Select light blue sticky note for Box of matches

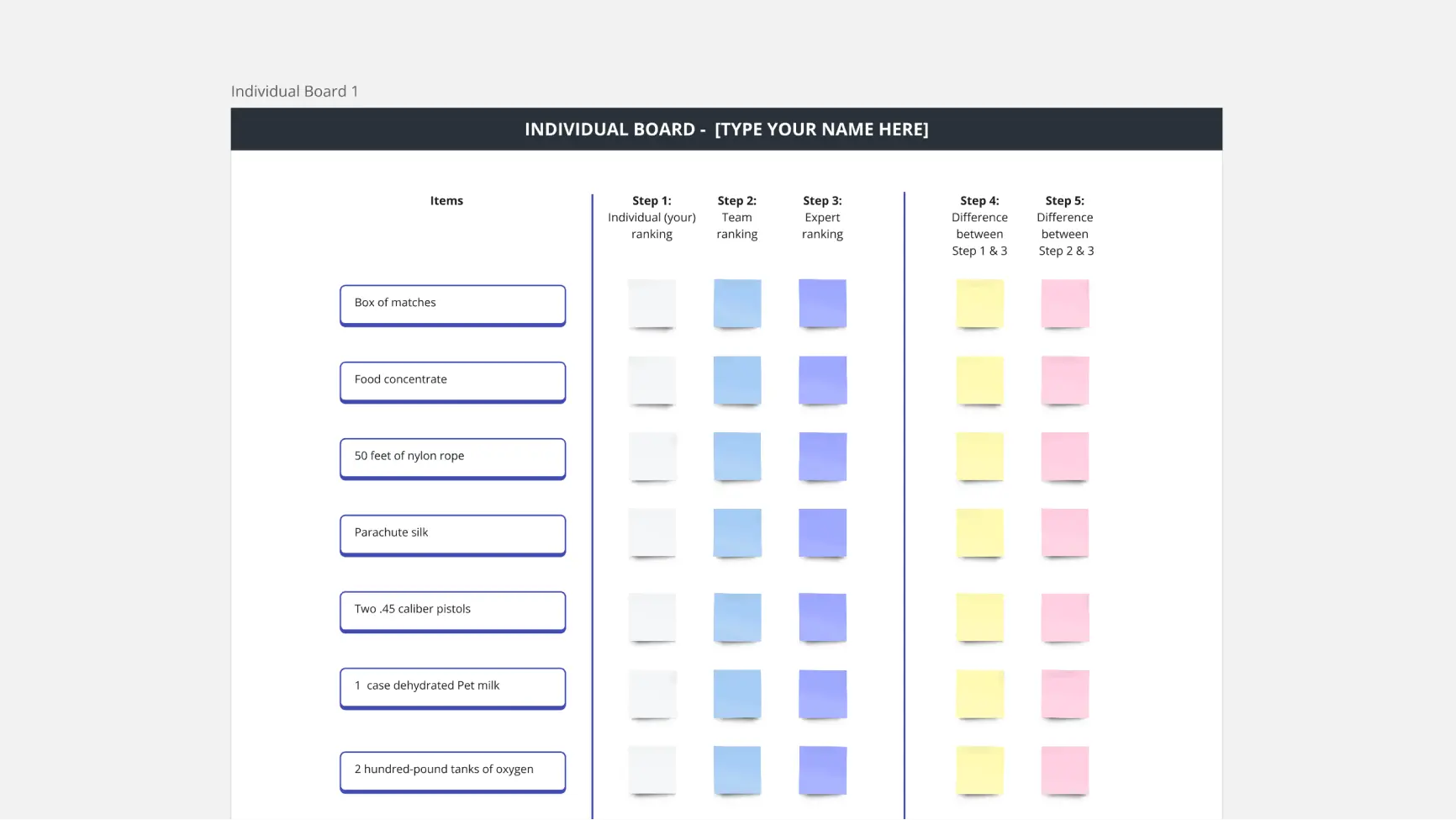tap(737, 304)
